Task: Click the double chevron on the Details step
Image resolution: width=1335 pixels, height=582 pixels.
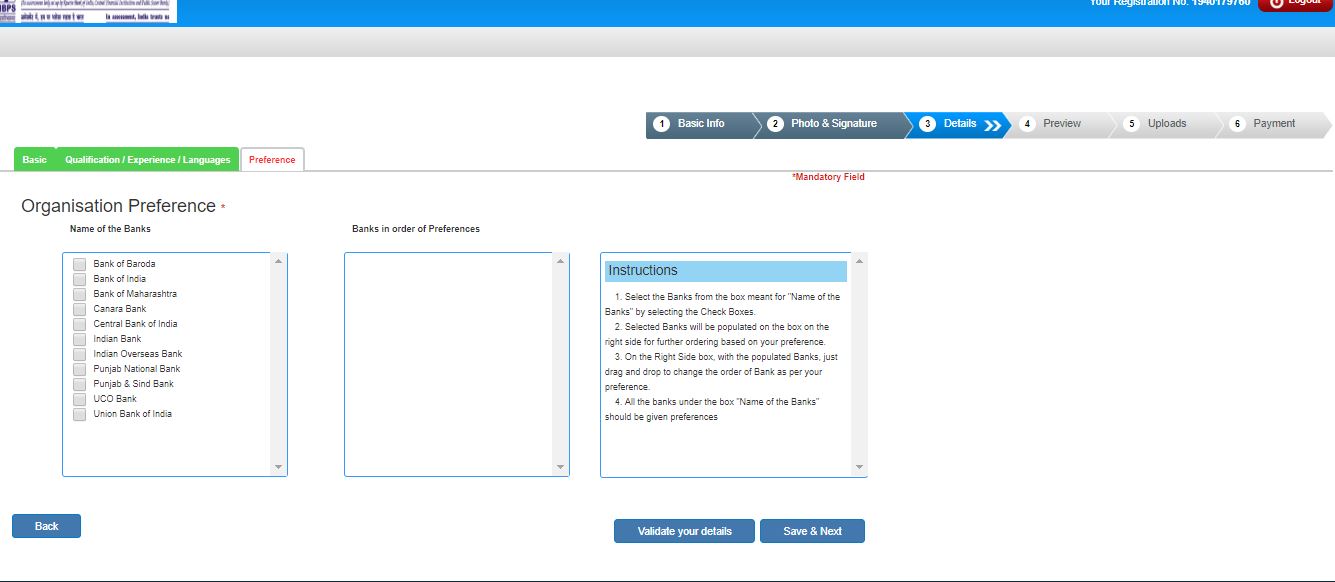Action: click(x=993, y=124)
